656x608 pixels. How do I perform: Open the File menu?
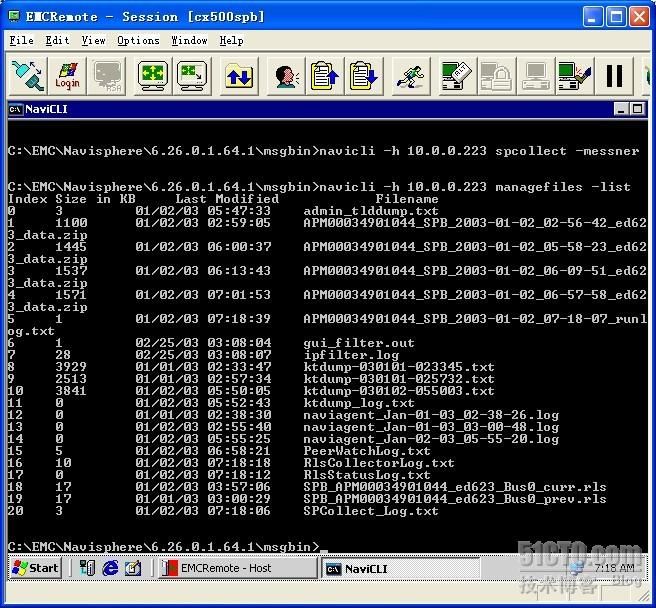(x=21, y=41)
